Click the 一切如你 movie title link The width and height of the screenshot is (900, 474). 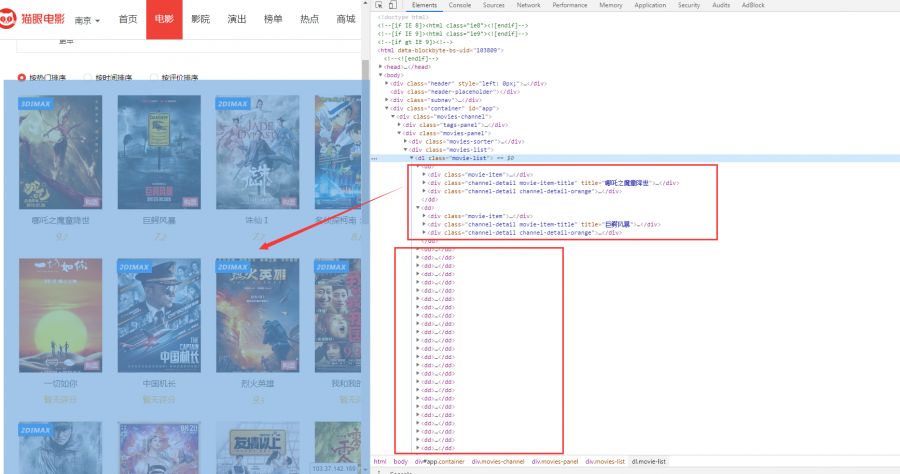61,383
